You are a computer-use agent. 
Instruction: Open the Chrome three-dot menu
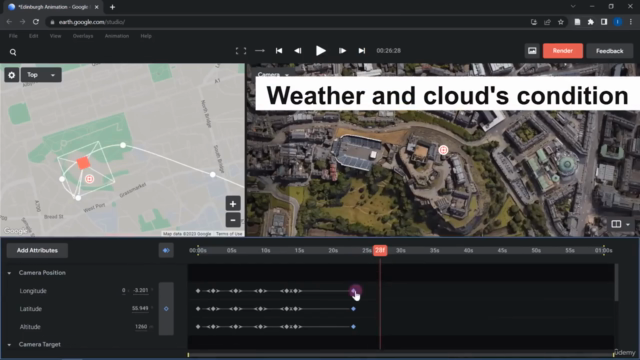pyautogui.click(x=631, y=22)
